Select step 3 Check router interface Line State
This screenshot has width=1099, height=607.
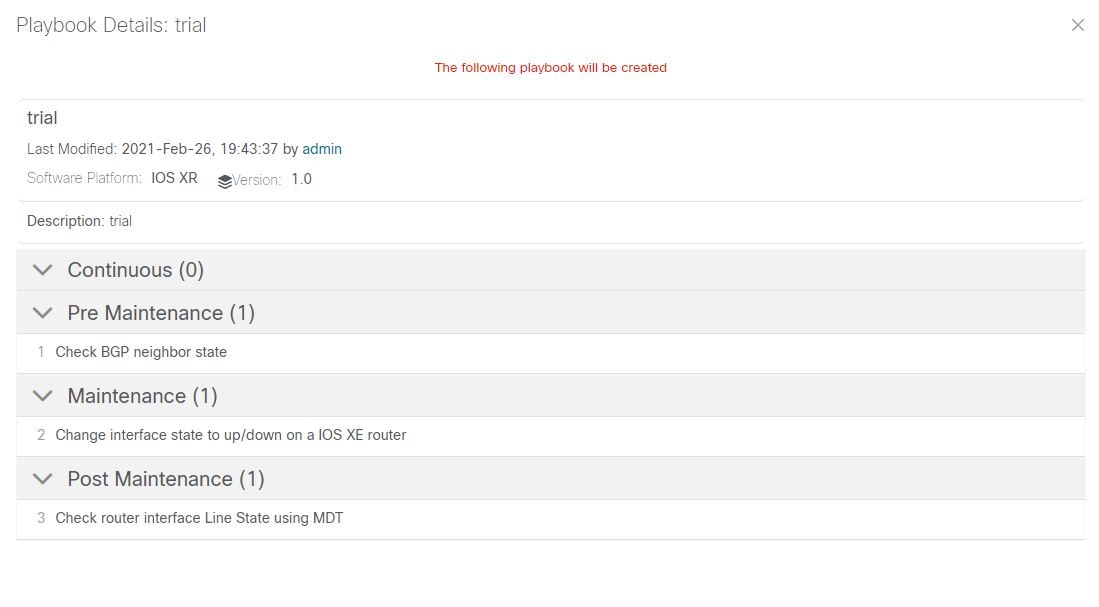(x=199, y=518)
